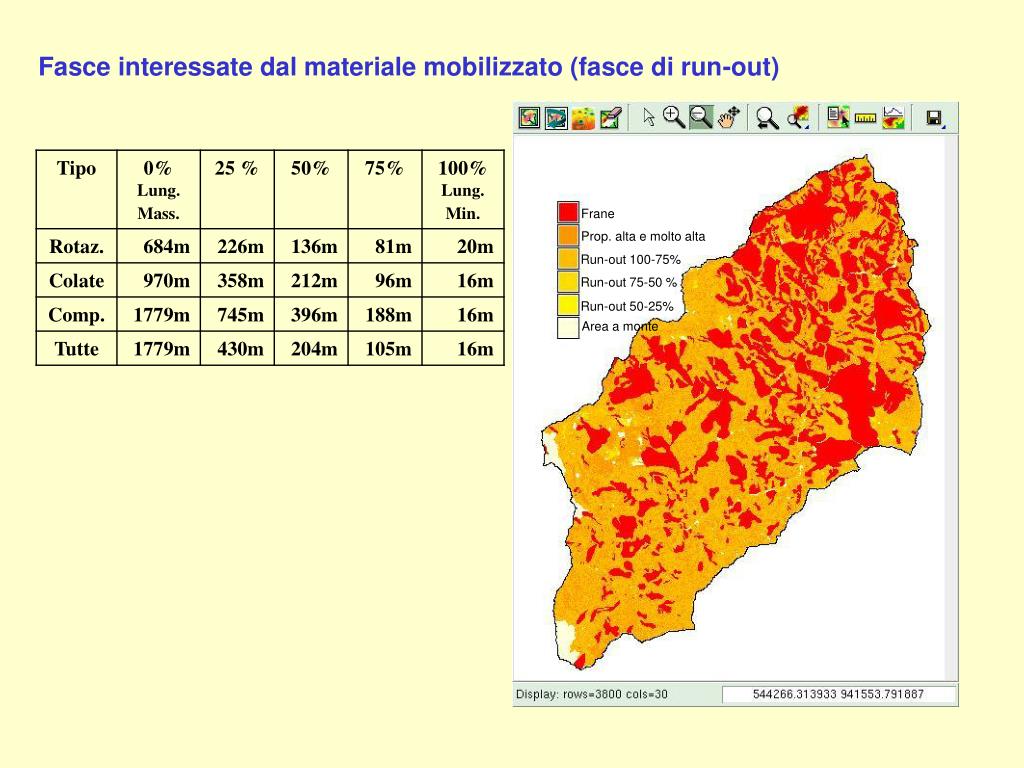1024x768 pixels.
Task: Click the Redraw all layers icon
Action: tap(556, 118)
